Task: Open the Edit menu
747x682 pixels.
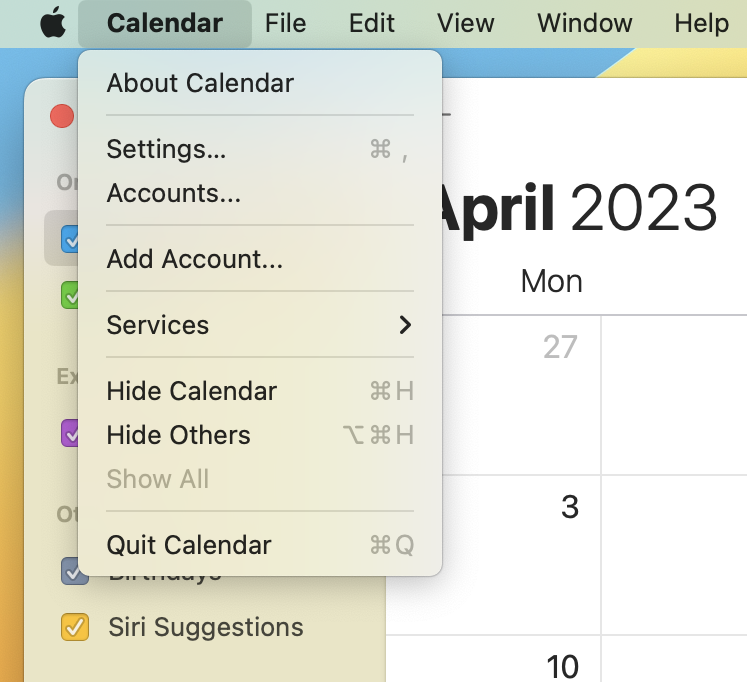Action: (x=372, y=23)
